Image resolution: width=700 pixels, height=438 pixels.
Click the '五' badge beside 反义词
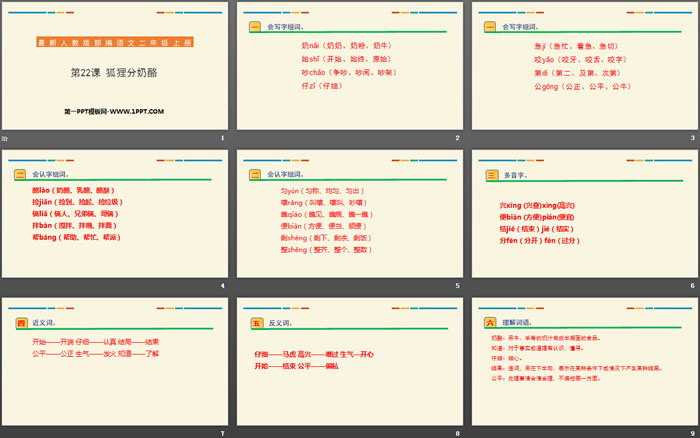coord(256,323)
